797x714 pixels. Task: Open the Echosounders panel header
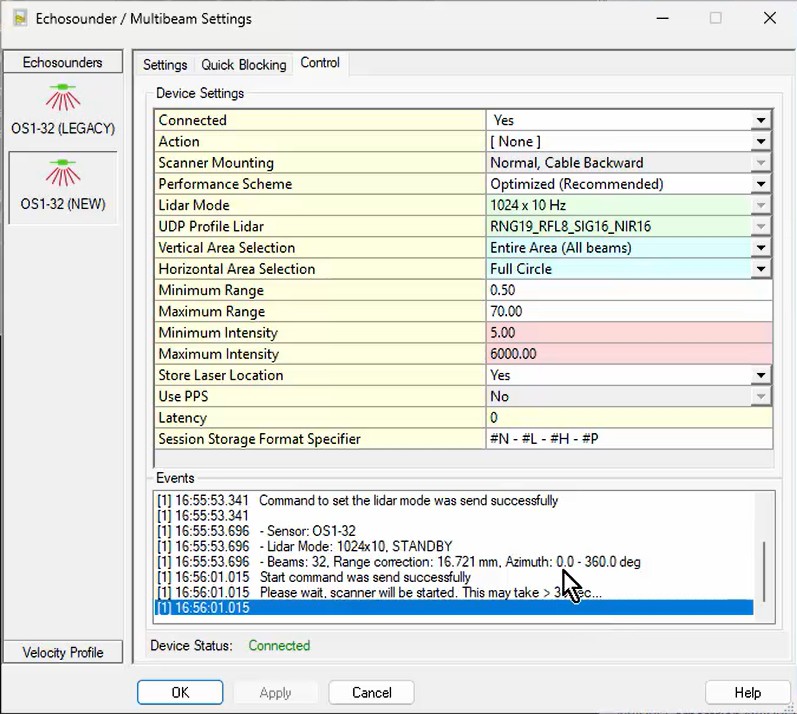coord(63,62)
